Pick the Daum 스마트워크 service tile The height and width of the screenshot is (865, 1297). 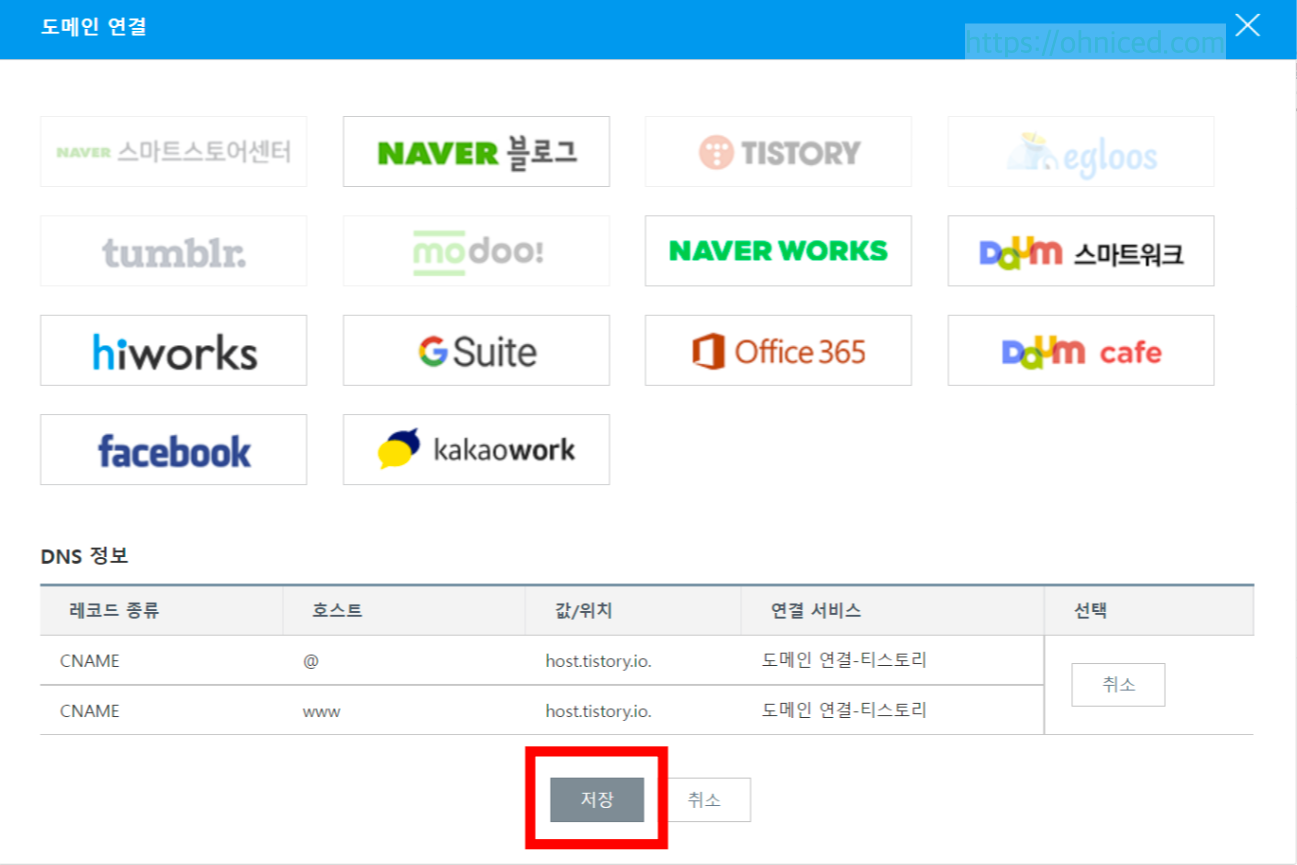click(x=1081, y=251)
